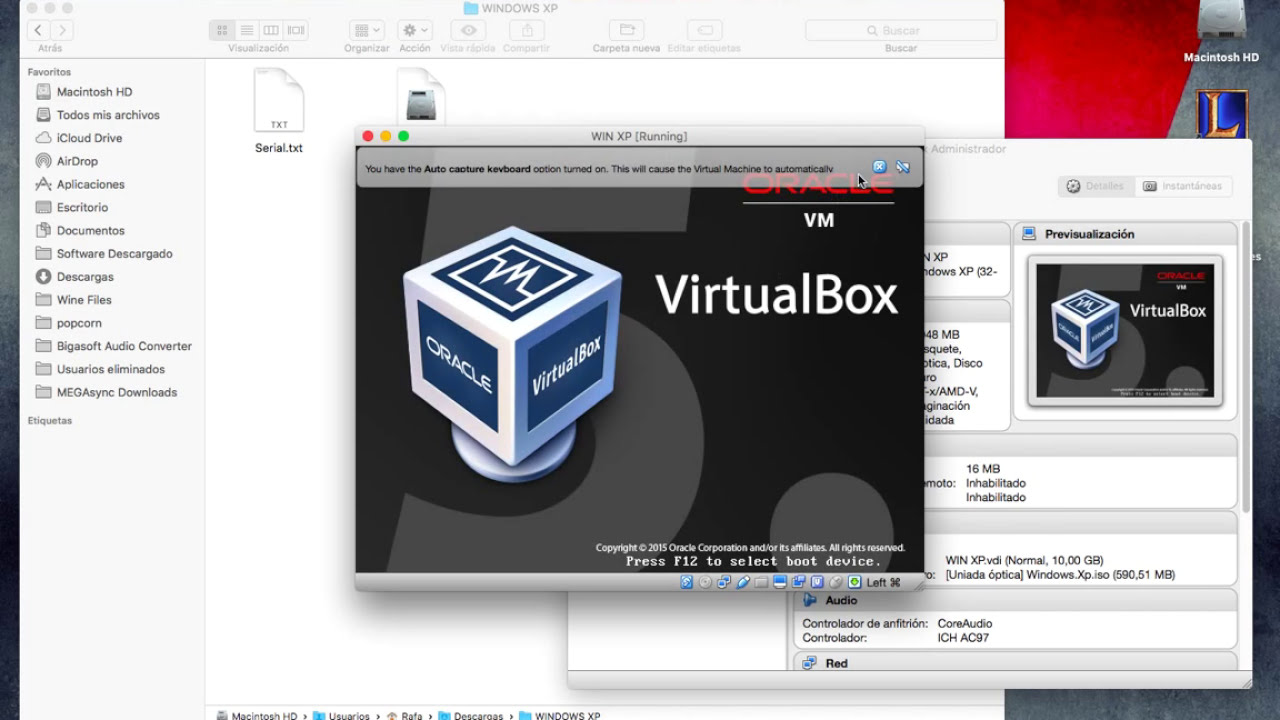Click the don't-show-again icon on the notification bar
This screenshot has height=720, width=1280.
pyautogui.click(x=902, y=167)
